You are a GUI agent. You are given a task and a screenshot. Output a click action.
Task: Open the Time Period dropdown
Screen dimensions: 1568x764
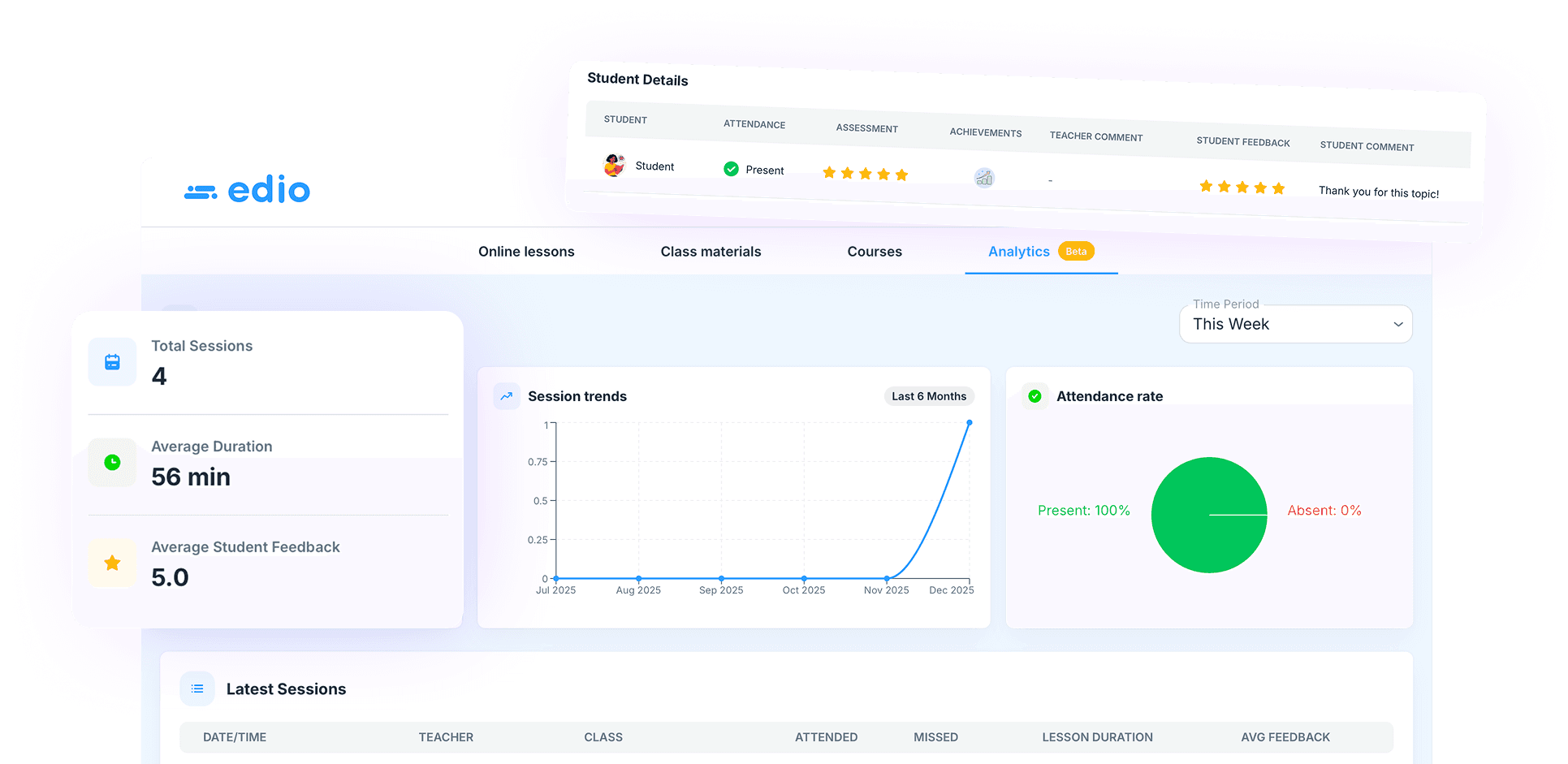pyautogui.click(x=1296, y=324)
